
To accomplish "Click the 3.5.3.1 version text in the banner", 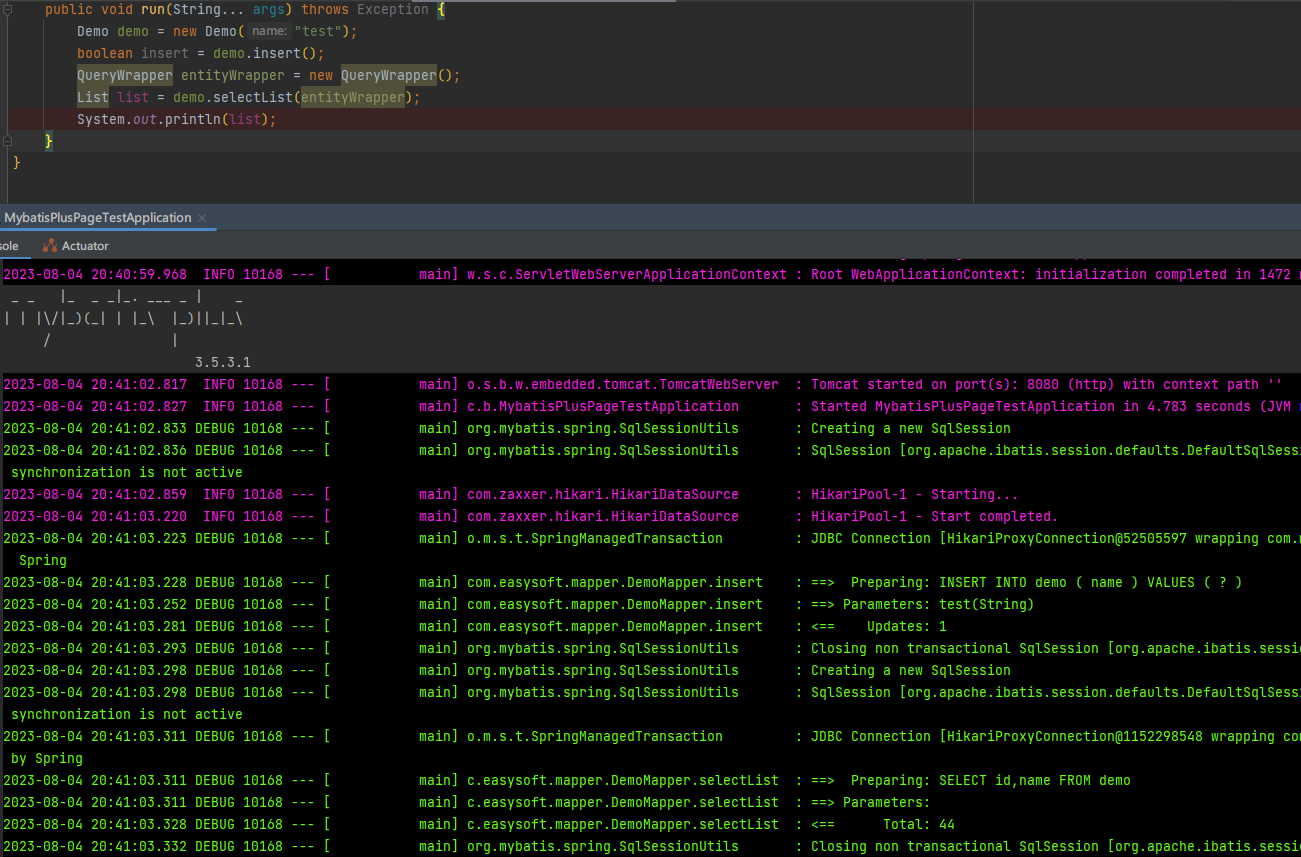I will (x=222, y=362).
